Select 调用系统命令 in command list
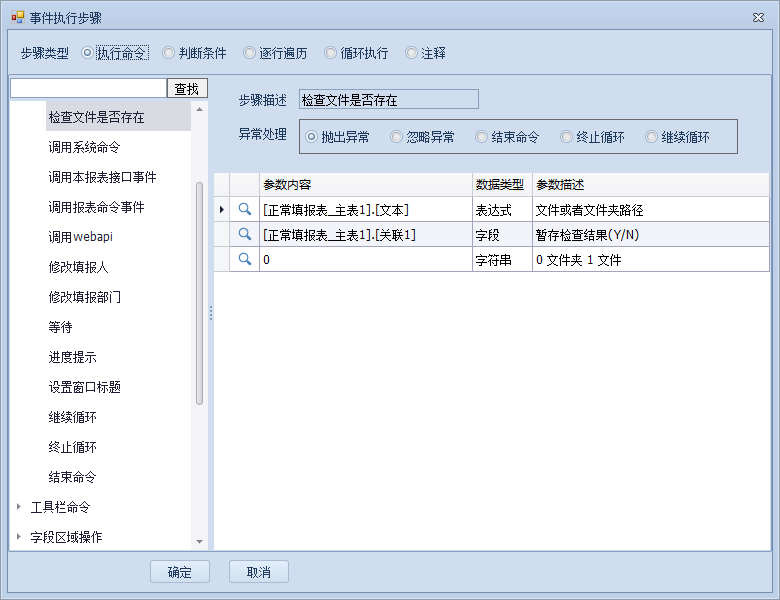Image resolution: width=780 pixels, height=600 pixels. (84, 147)
